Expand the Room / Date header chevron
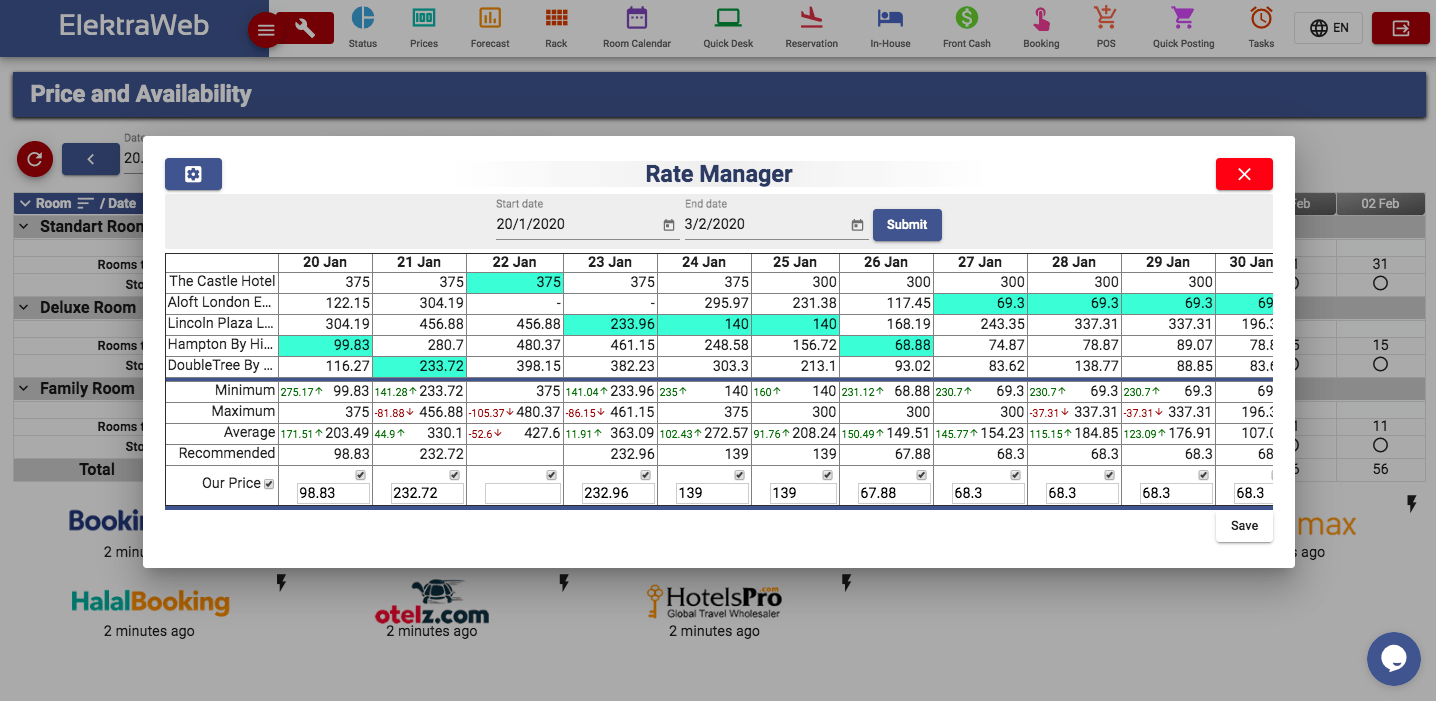 point(25,203)
